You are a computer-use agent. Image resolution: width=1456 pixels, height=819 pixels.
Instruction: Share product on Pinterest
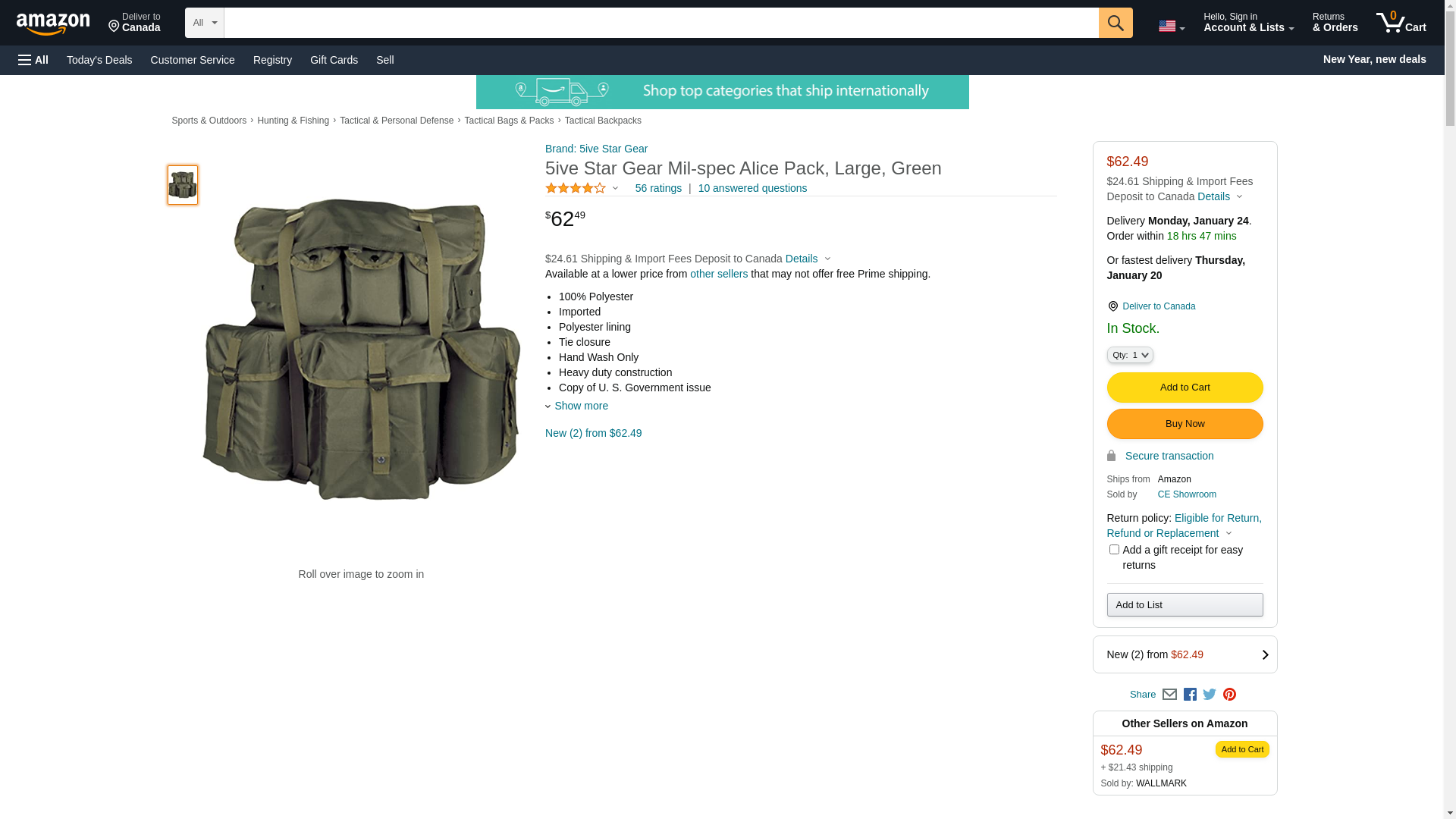tap(1229, 694)
